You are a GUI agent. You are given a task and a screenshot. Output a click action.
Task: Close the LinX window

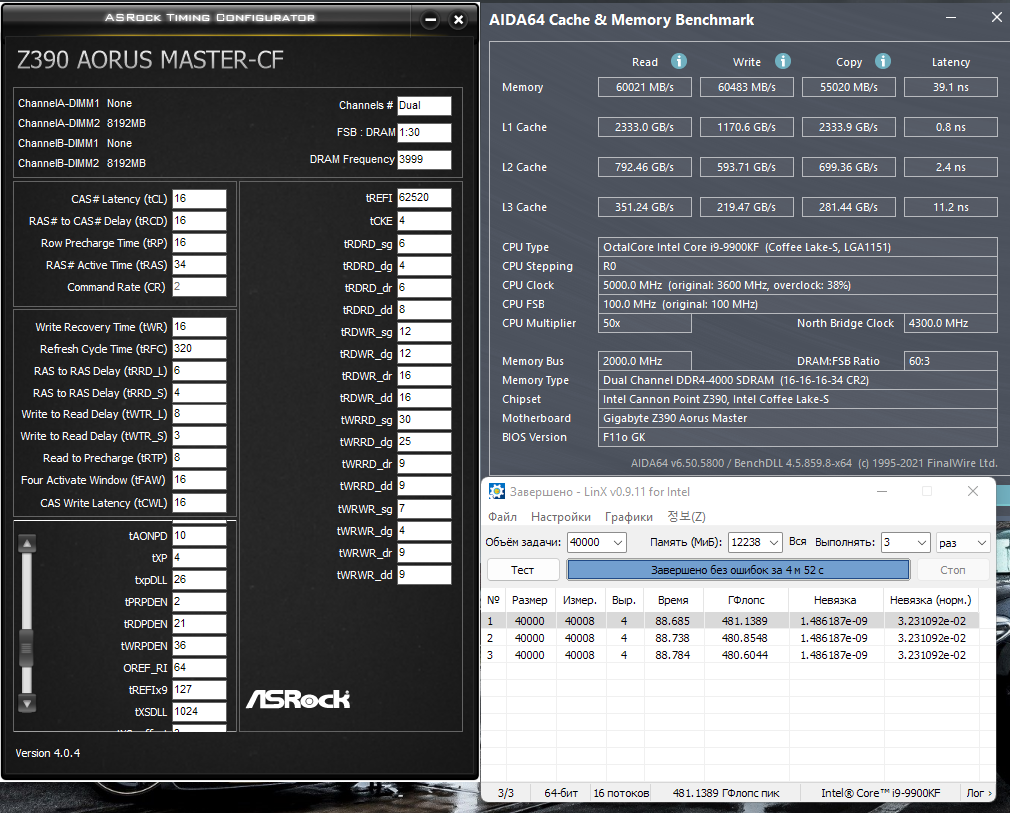973,492
